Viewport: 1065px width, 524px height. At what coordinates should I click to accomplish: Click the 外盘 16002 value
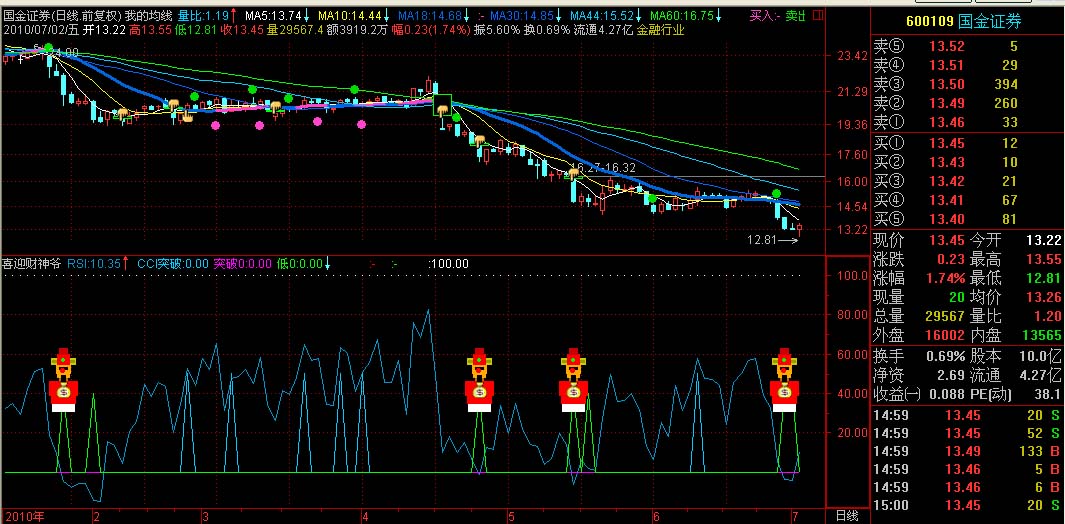click(945, 335)
